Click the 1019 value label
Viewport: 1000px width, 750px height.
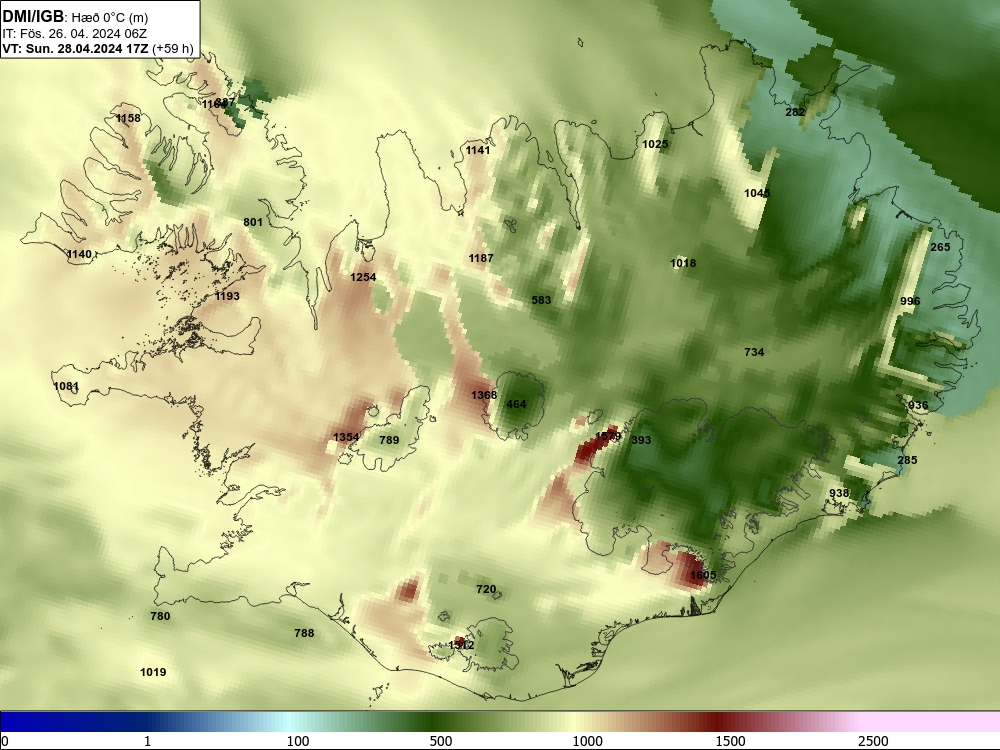tap(153, 672)
